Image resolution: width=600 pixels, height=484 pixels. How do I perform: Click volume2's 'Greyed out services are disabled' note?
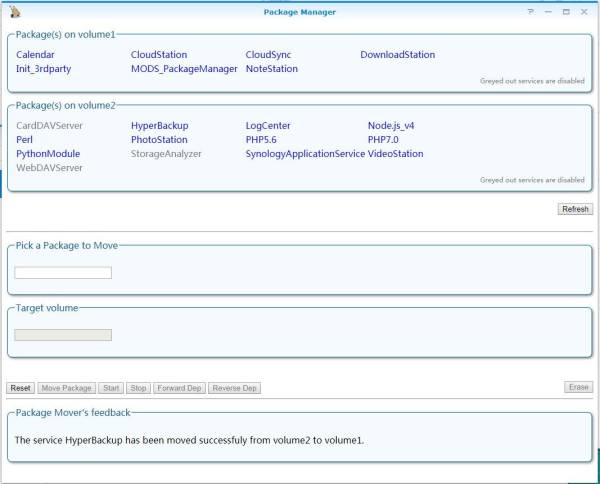click(x=532, y=180)
